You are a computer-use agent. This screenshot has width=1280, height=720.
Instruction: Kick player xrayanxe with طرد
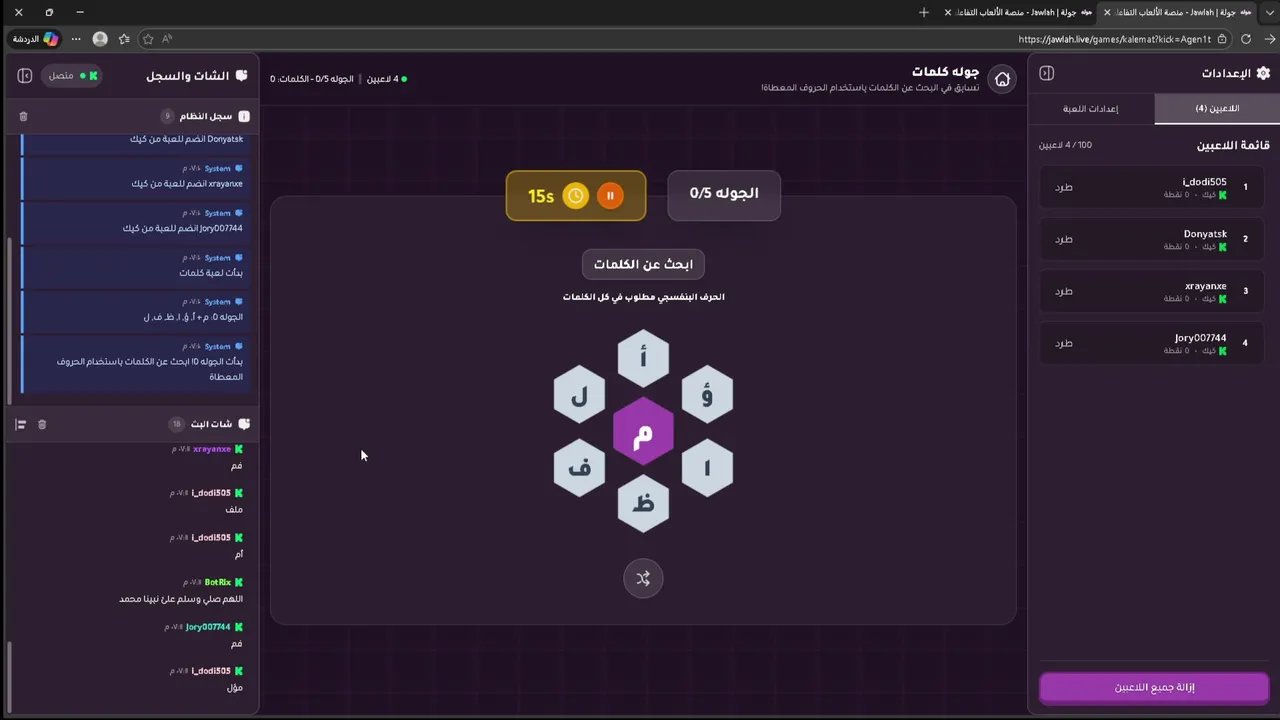(x=1064, y=291)
